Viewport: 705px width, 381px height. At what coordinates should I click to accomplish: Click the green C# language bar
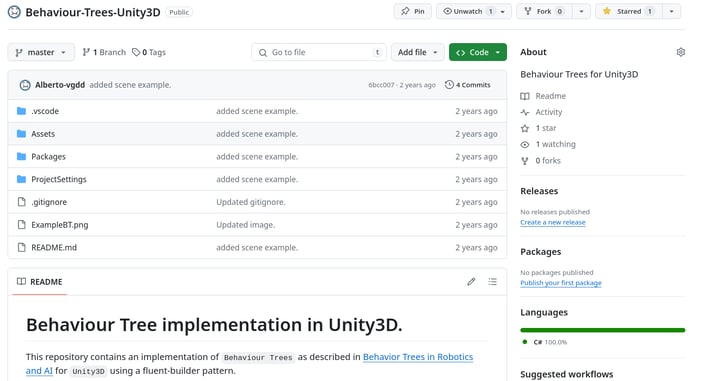pos(602,330)
